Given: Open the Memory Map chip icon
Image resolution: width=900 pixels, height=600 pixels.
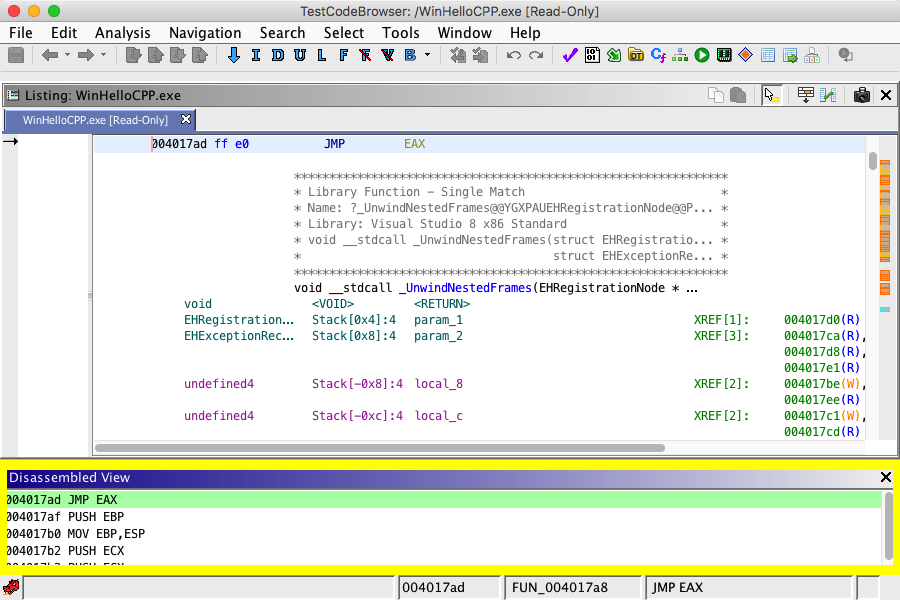Looking at the screenshot, I should click(x=724, y=55).
